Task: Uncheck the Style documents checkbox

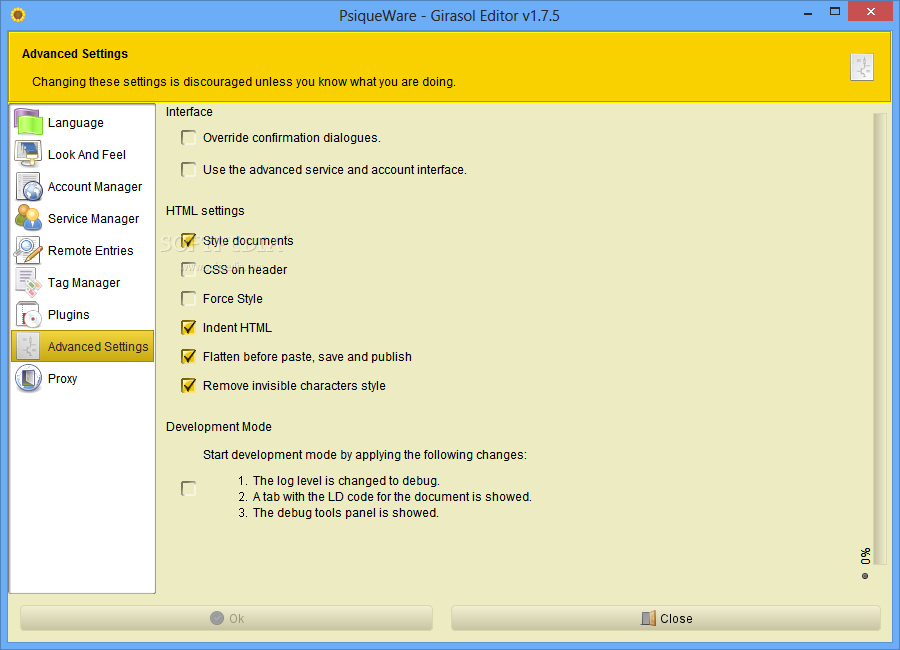Action: pyautogui.click(x=188, y=241)
